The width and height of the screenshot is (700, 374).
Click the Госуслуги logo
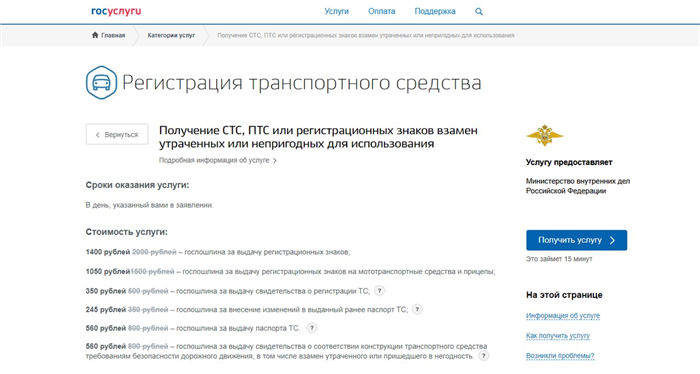point(116,12)
